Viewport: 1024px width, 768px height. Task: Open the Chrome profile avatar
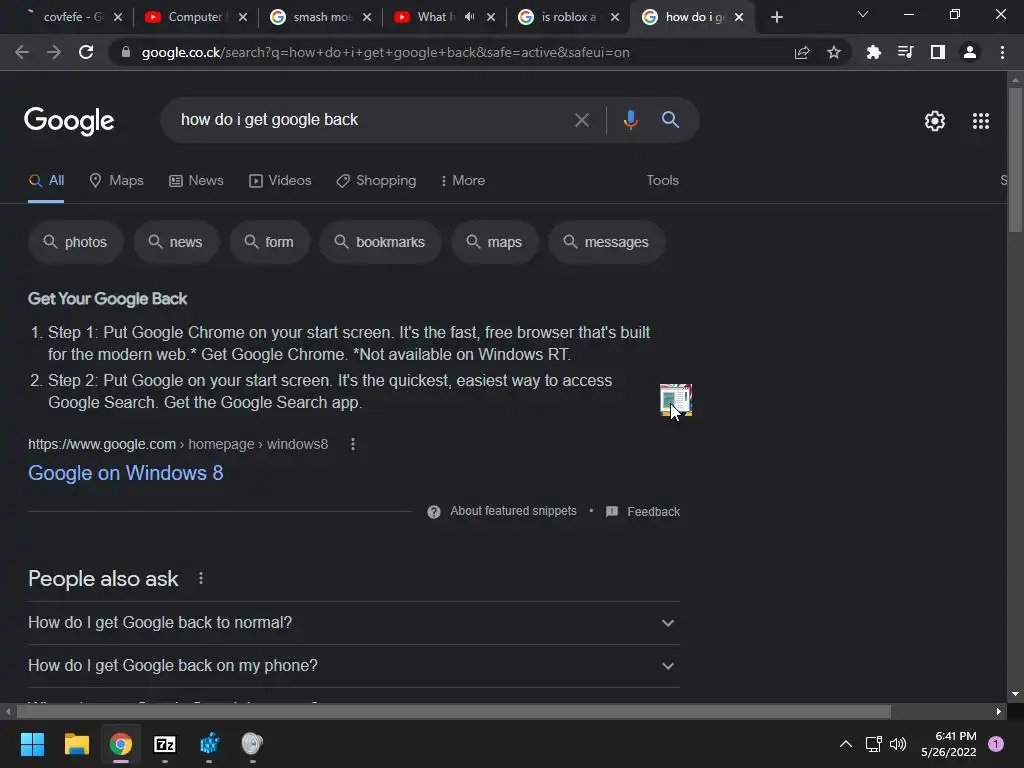coord(970,52)
